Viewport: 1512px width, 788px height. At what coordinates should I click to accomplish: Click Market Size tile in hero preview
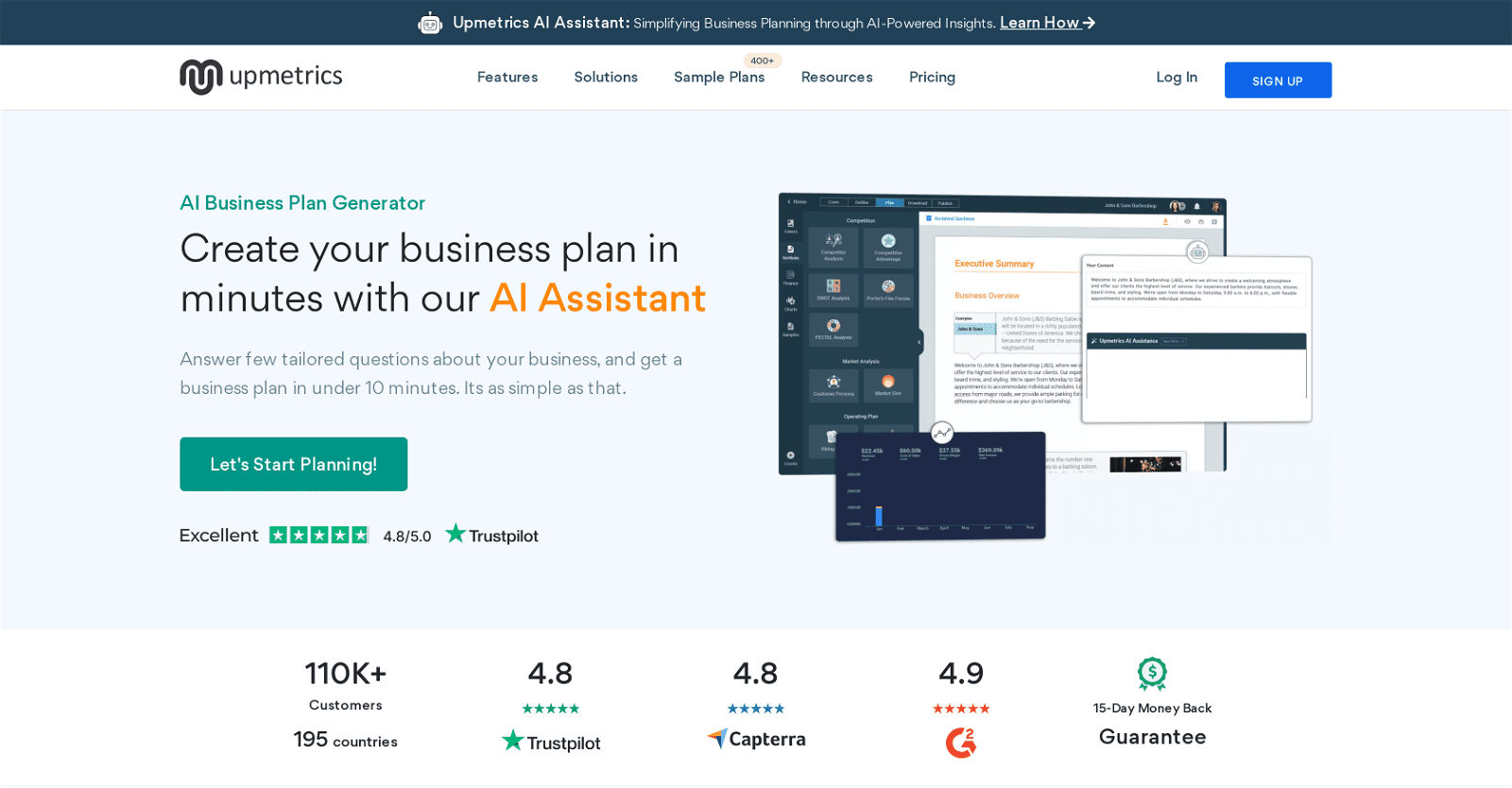coord(888,385)
